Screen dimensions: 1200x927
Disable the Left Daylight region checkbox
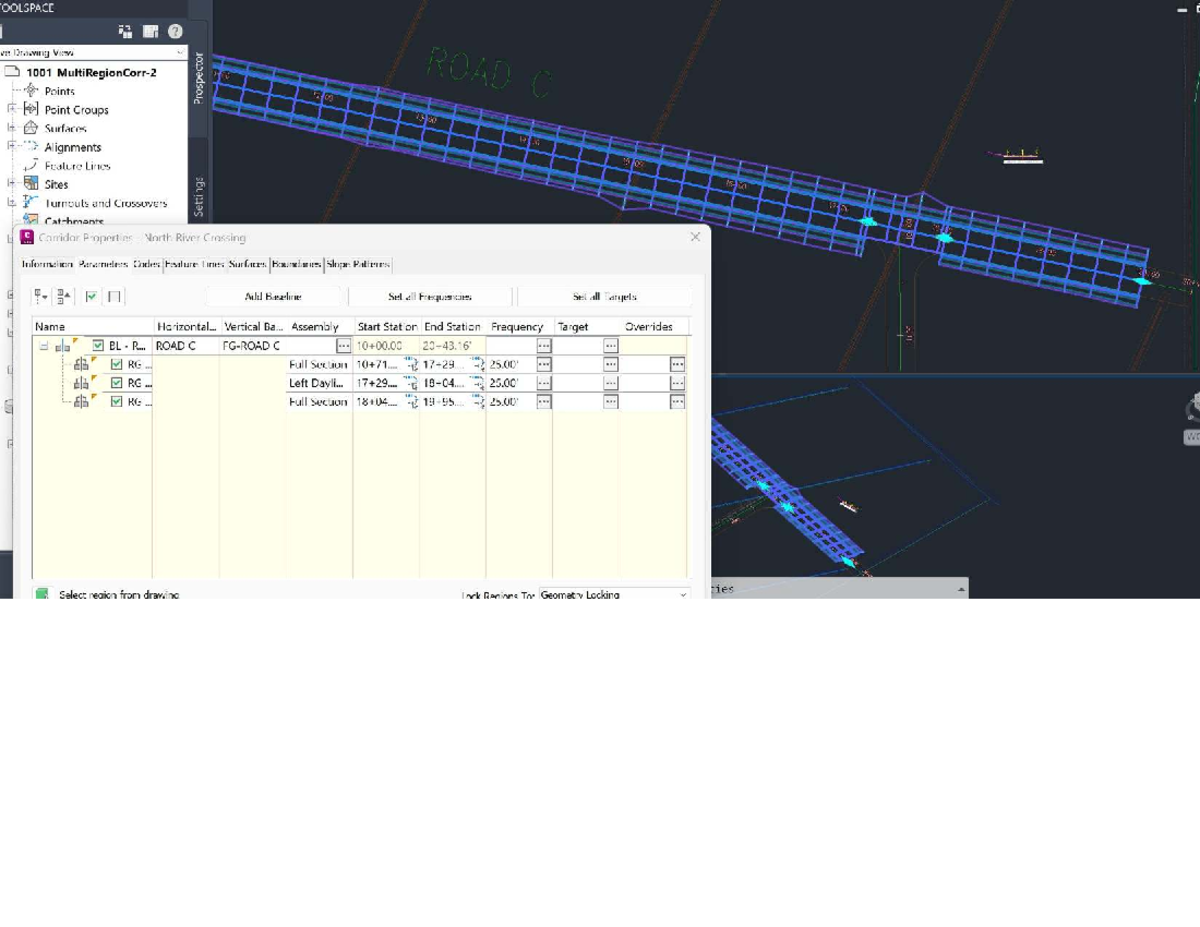click(118, 382)
